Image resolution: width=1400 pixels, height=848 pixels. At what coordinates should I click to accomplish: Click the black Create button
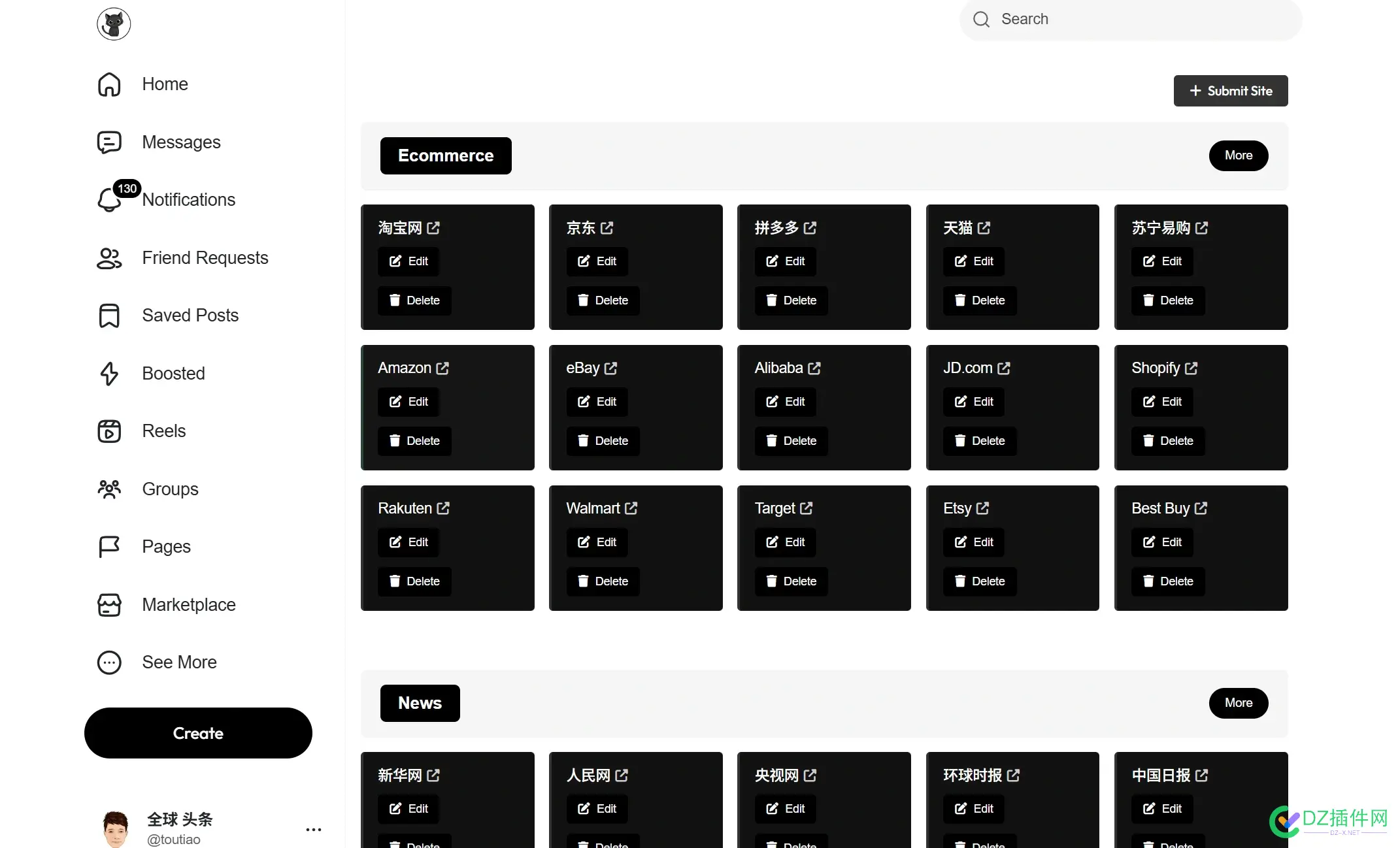point(198,733)
